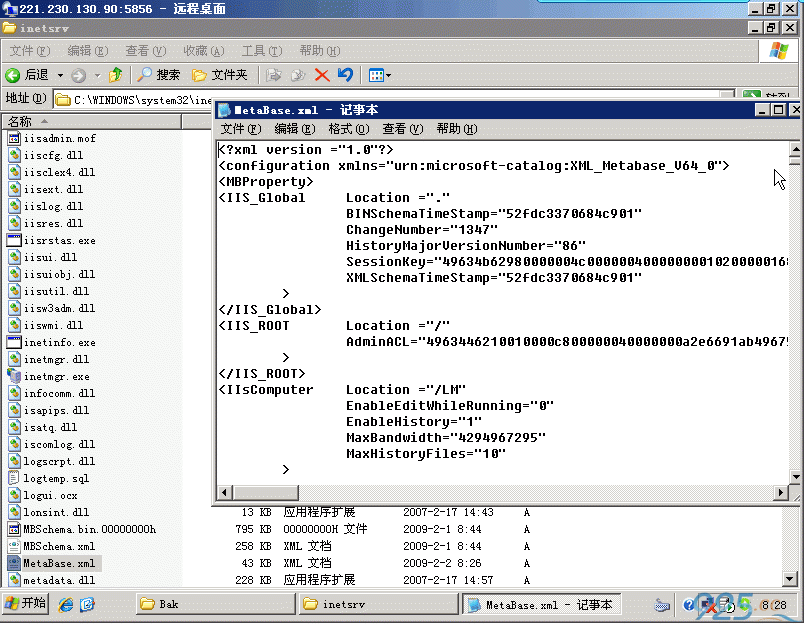Click the Back arrow icon in Explorer
This screenshot has height=627, width=808.
point(13,76)
